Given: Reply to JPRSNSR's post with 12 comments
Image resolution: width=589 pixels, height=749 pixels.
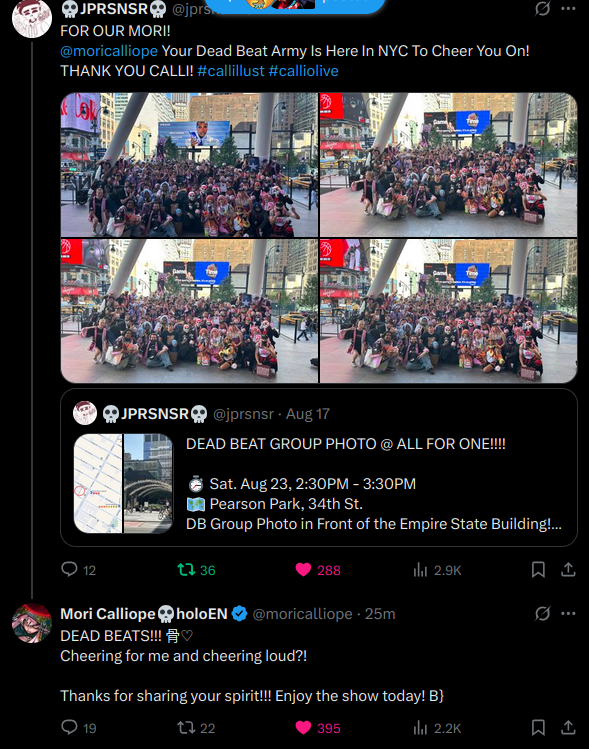Looking at the screenshot, I should tap(78, 569).
